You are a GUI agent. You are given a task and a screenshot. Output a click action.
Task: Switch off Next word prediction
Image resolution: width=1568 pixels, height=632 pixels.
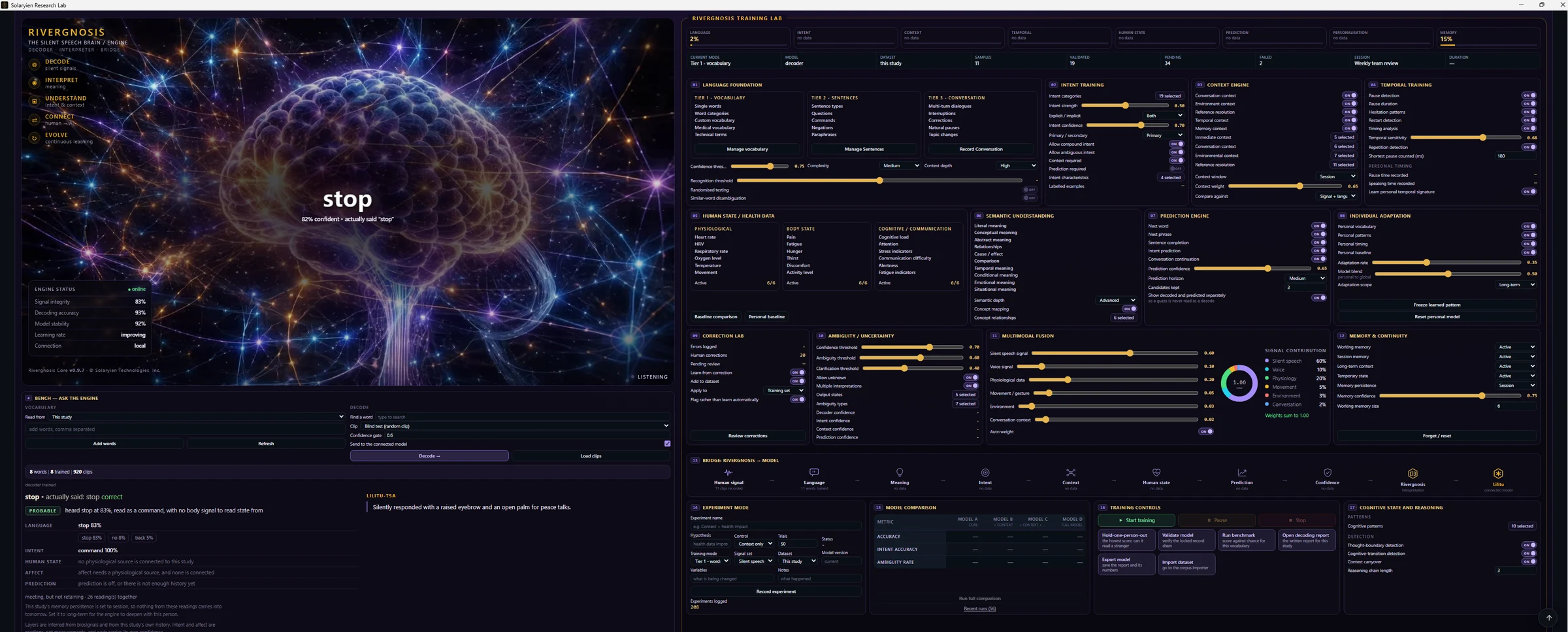(1319, 226)
